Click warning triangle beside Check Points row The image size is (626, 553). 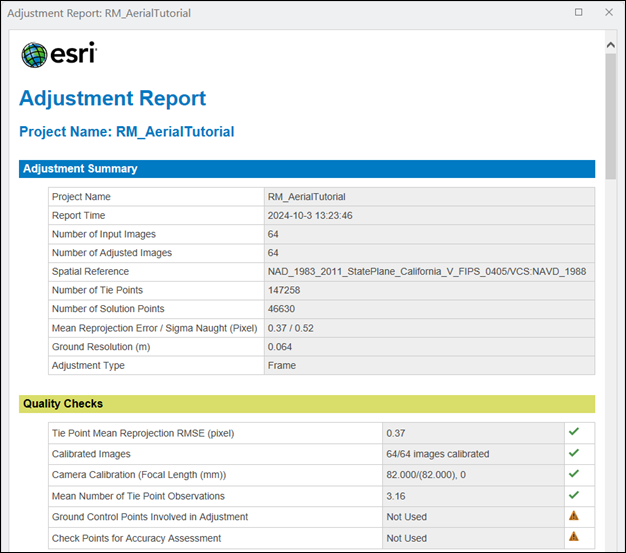tap(574, 536)
